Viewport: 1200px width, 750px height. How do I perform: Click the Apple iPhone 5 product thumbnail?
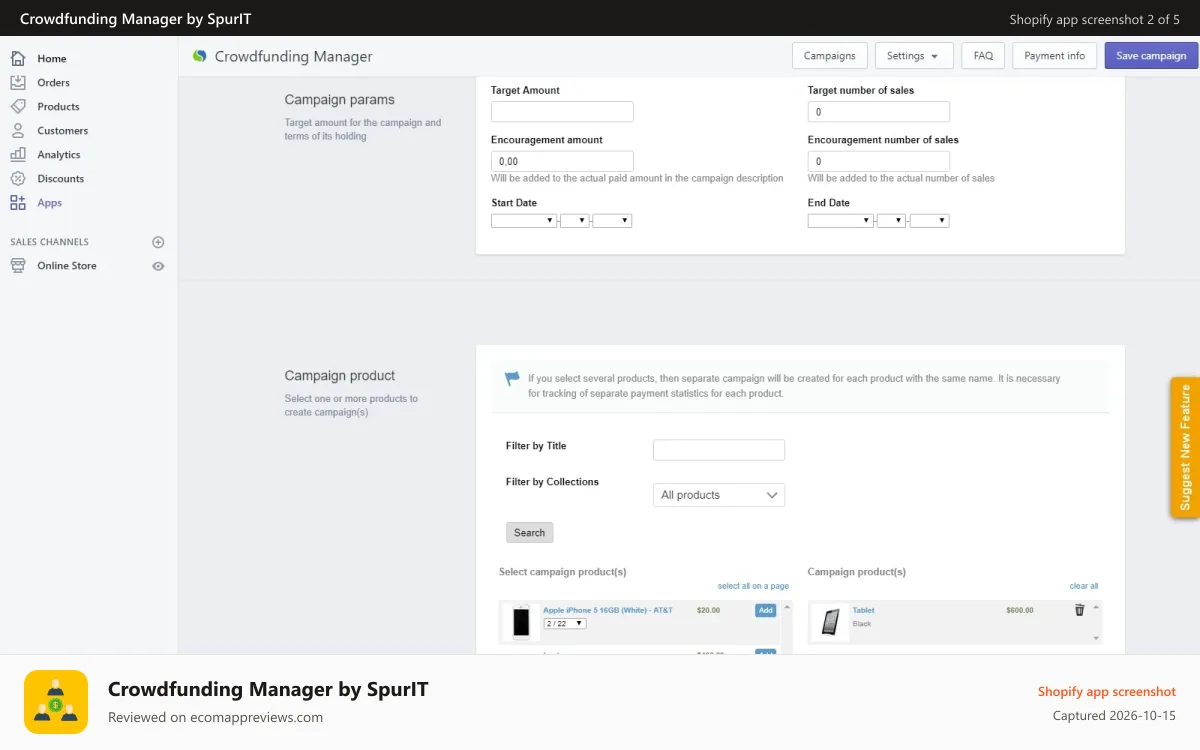click(521, 622)
